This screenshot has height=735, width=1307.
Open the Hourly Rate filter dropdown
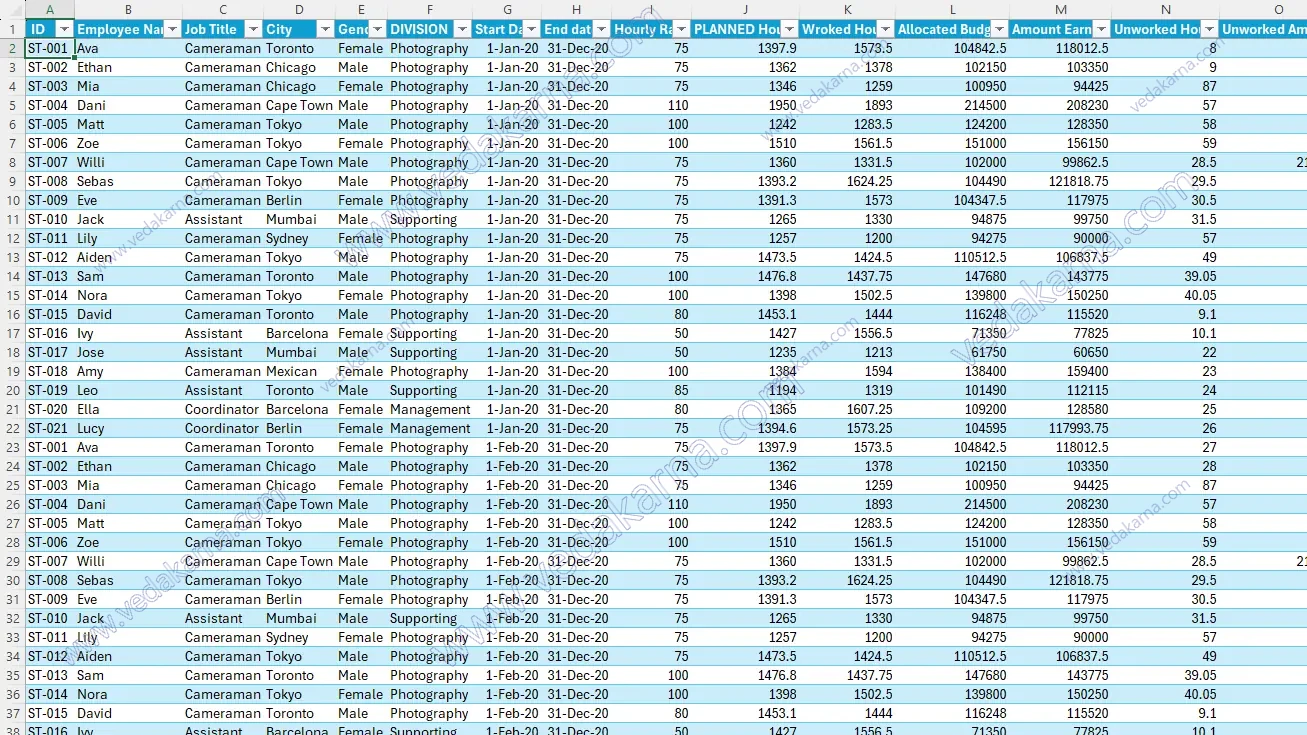coord(681,29)
